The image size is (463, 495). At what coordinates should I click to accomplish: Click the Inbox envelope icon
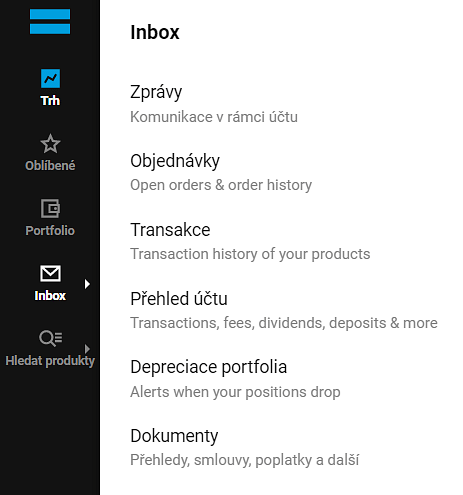pyautogui.click(x=50, y=274)
